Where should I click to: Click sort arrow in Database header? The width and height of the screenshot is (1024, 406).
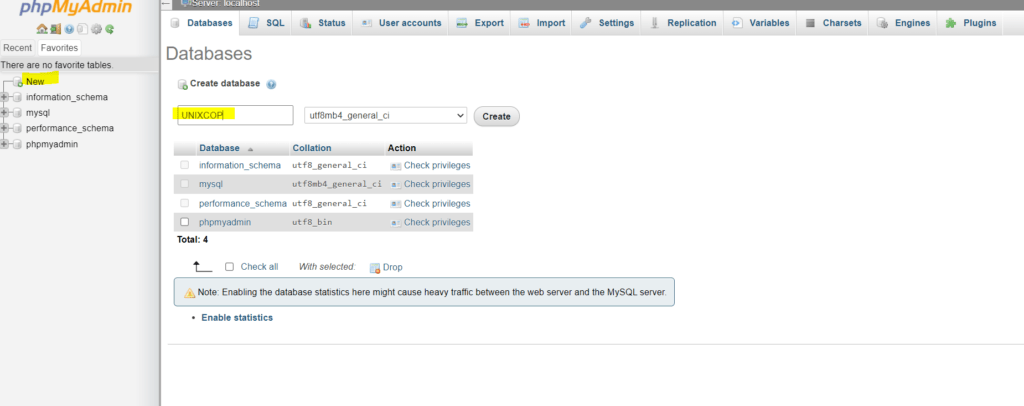click(250, 149)
